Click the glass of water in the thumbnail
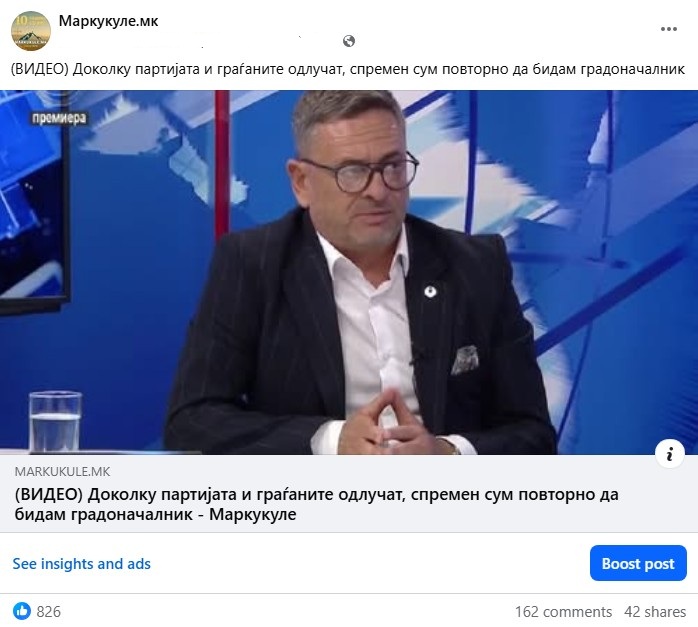The width and height of the screenshot is (698, 627). coord(55,421)
